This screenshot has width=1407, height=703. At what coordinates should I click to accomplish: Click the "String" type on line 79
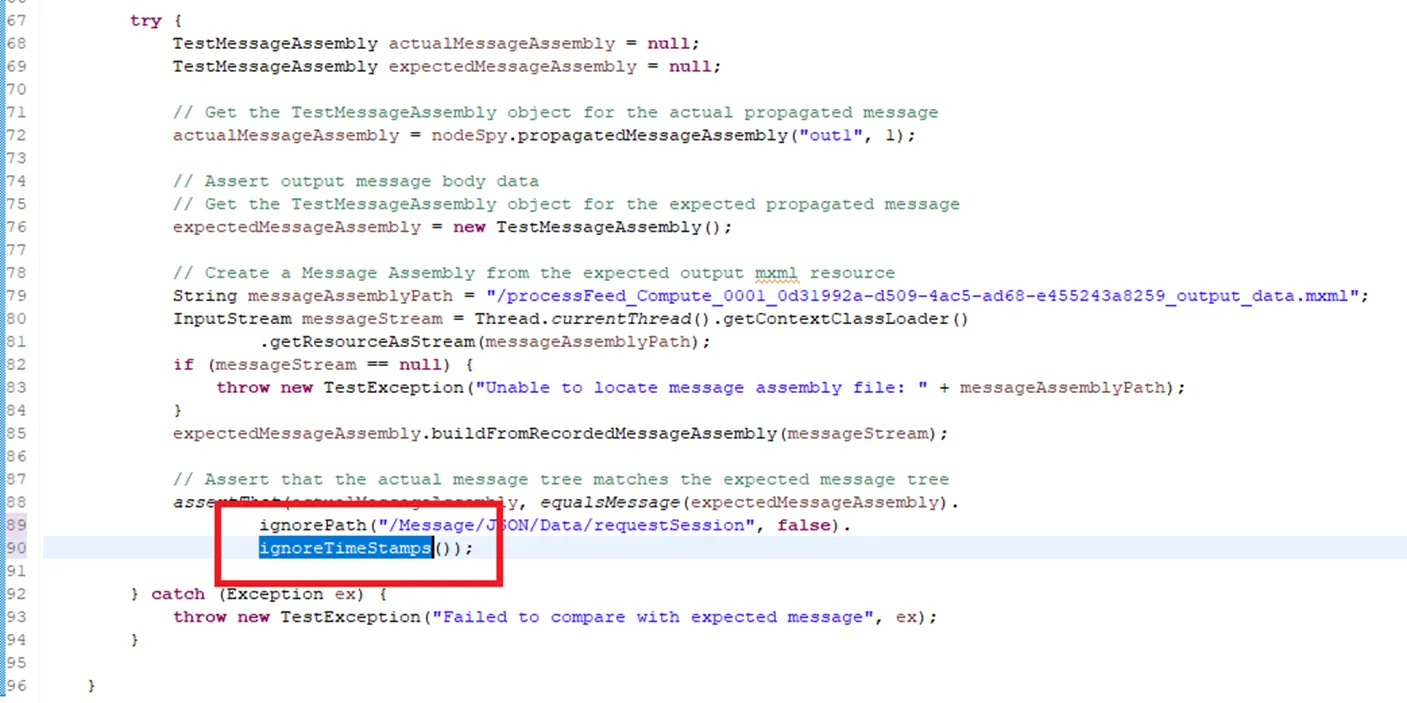tap(205, 296)
